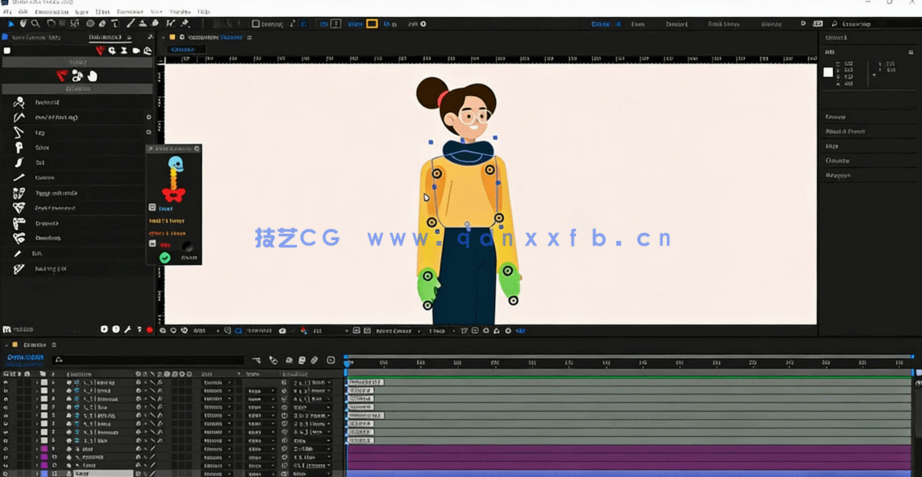922x477 pixels.
Task: Click the first workspace name in top bar
Action: pyautogui.click(x=601, y=24)
